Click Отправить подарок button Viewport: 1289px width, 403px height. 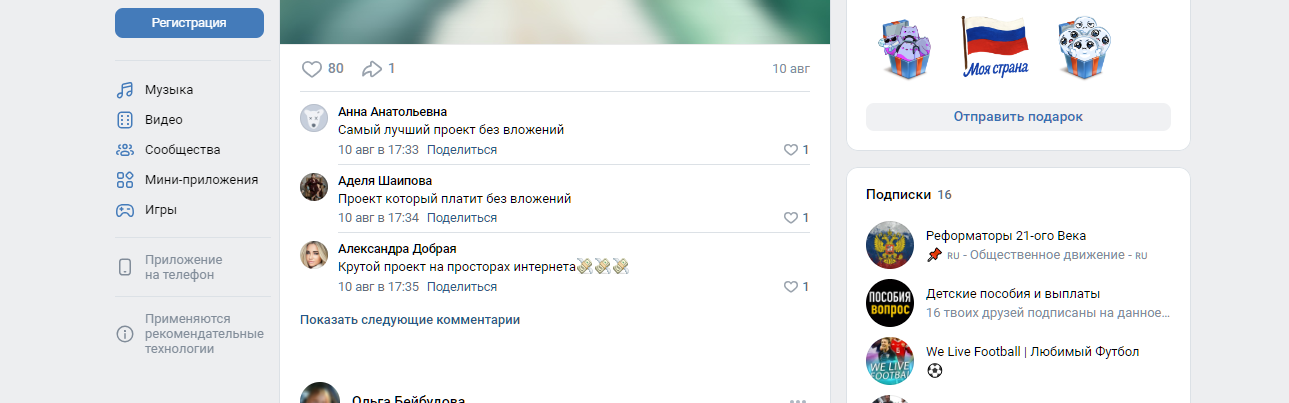pyautogui.click(x=1018, y=117)
